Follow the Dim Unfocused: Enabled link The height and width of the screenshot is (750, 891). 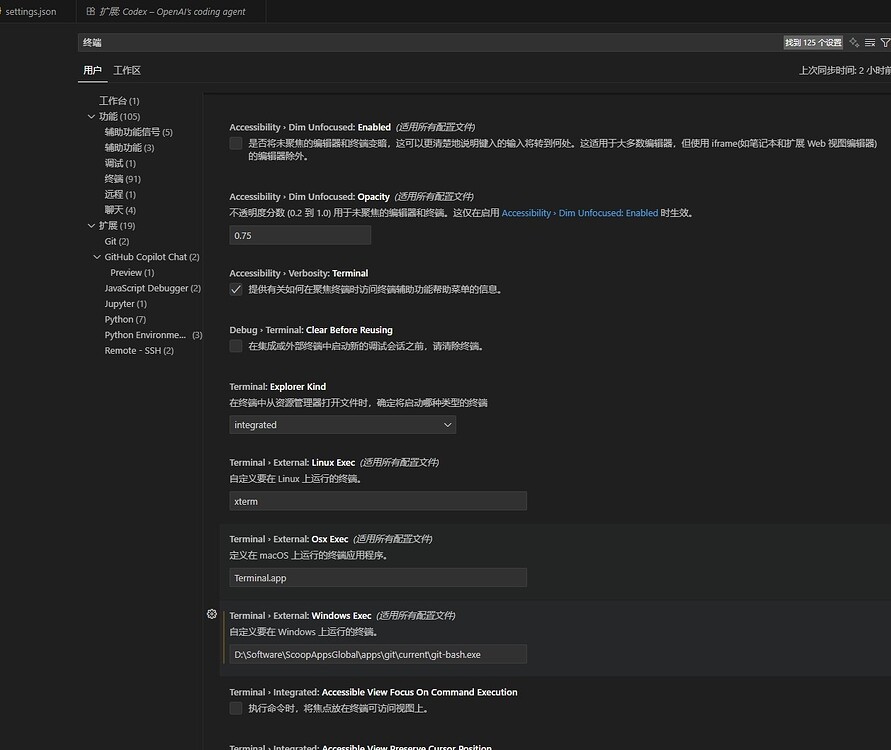click(x=580, y=213)
